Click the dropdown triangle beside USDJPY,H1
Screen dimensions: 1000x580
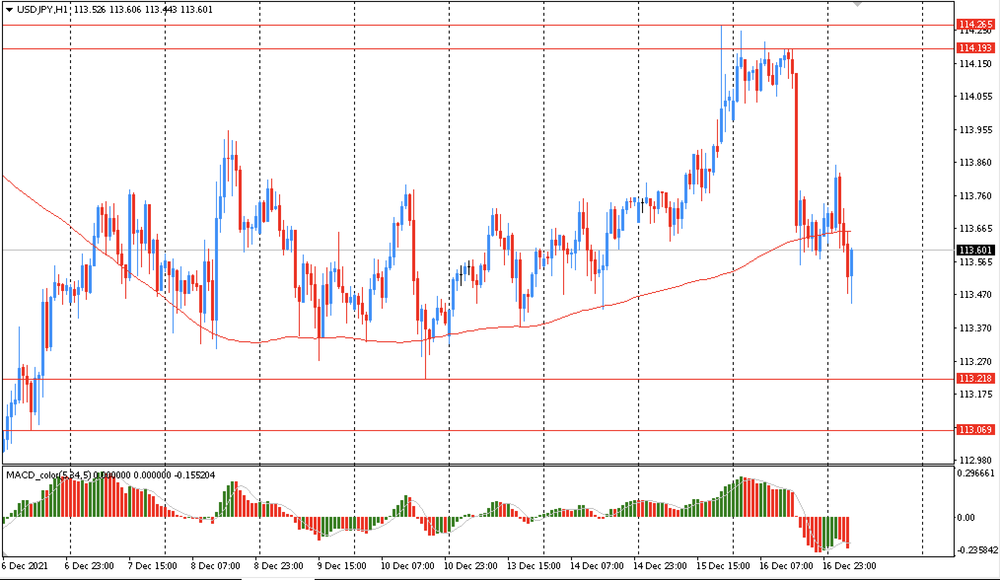click(9, 8)
